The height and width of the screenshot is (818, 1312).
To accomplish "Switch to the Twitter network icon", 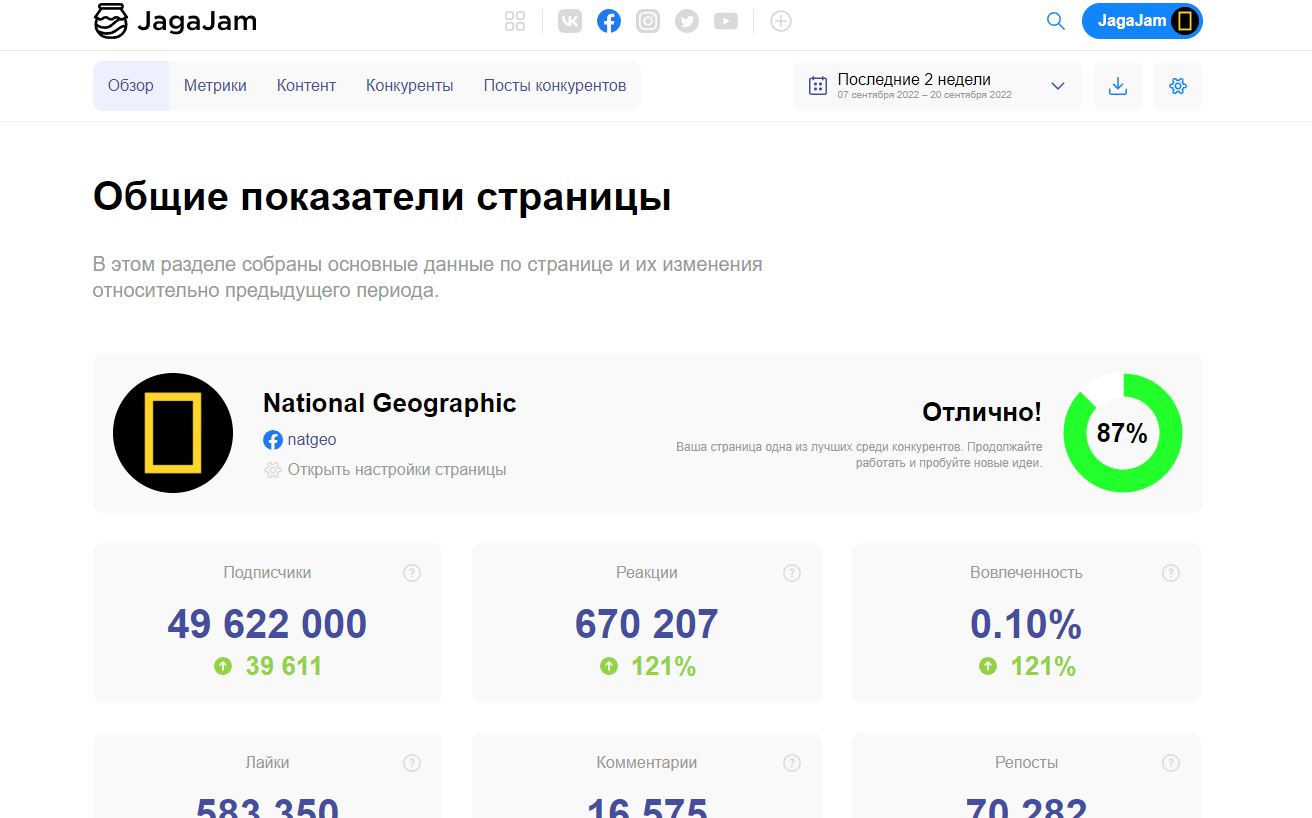I will tap(687, 21).
